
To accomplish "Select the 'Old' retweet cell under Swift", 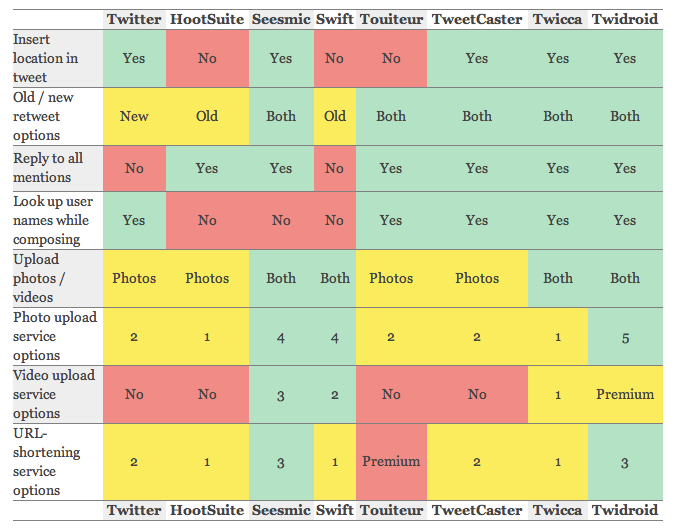I will 335,116.
